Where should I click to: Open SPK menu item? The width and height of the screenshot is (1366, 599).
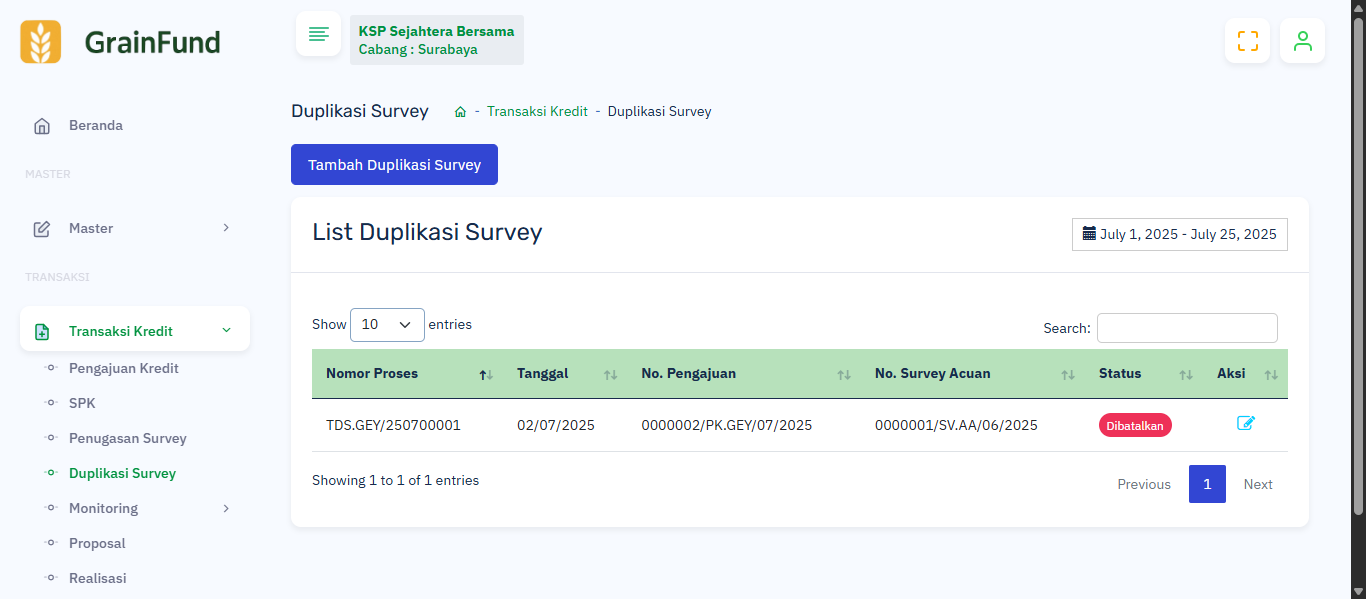click(82, 403)
